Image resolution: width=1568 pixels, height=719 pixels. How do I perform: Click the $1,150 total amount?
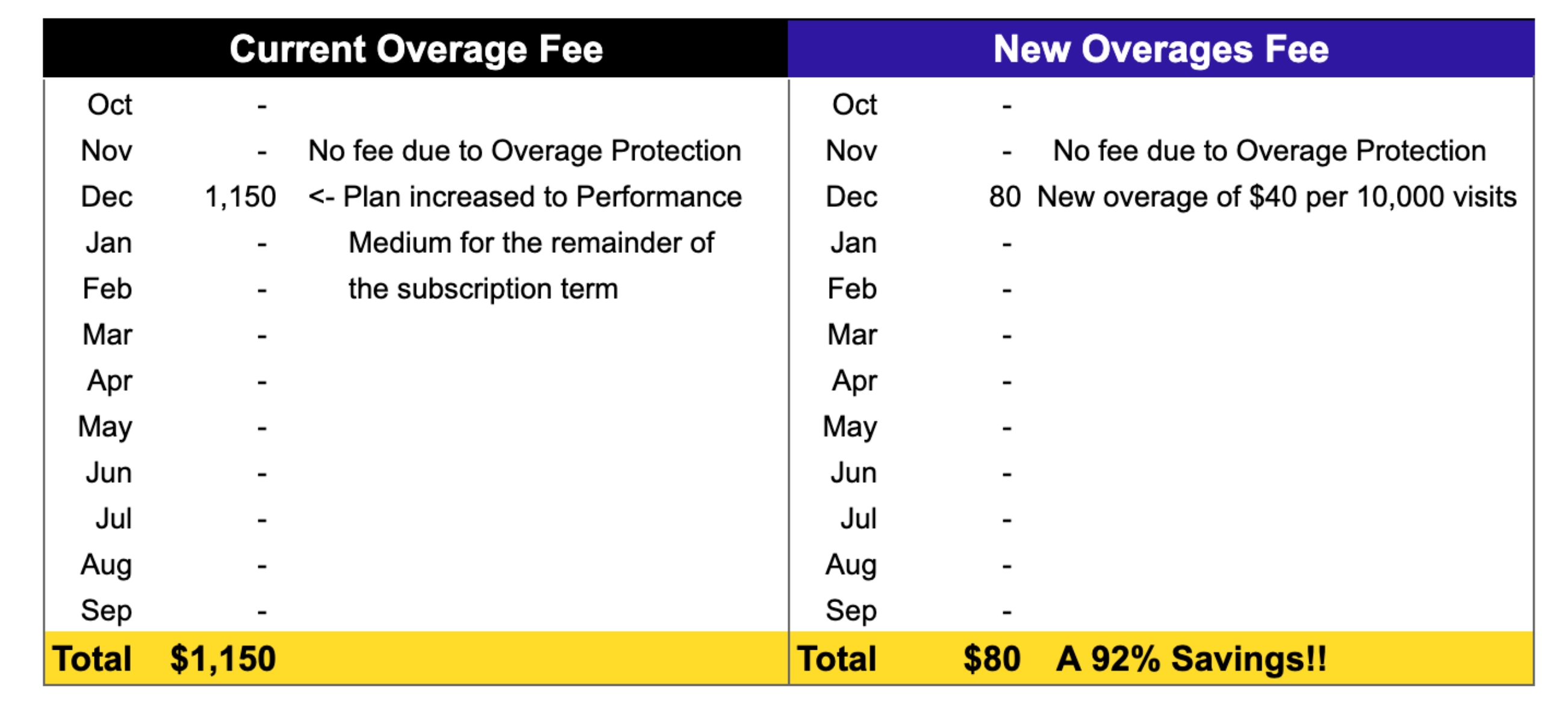click(223, 658)
